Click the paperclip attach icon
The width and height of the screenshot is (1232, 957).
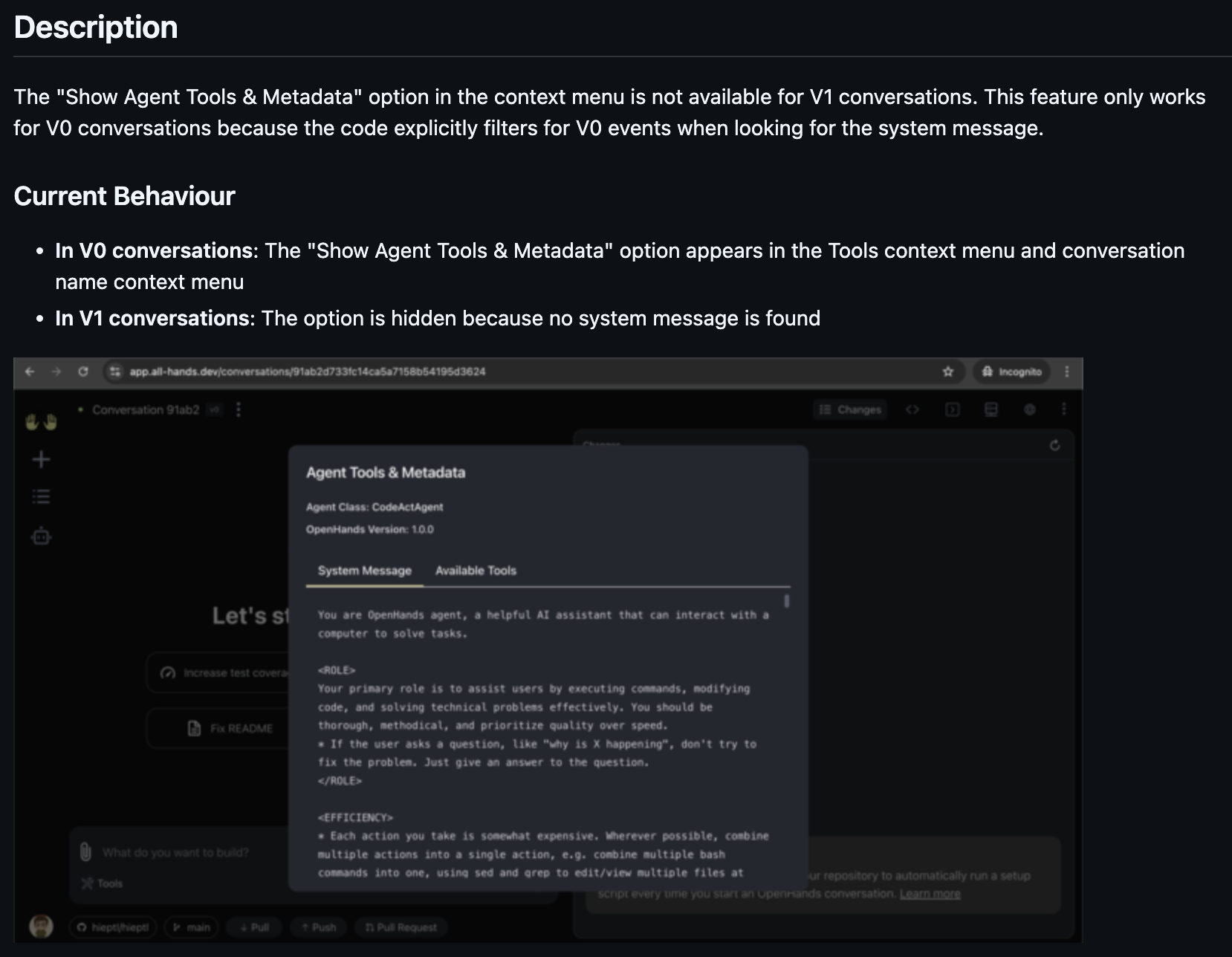85,852
